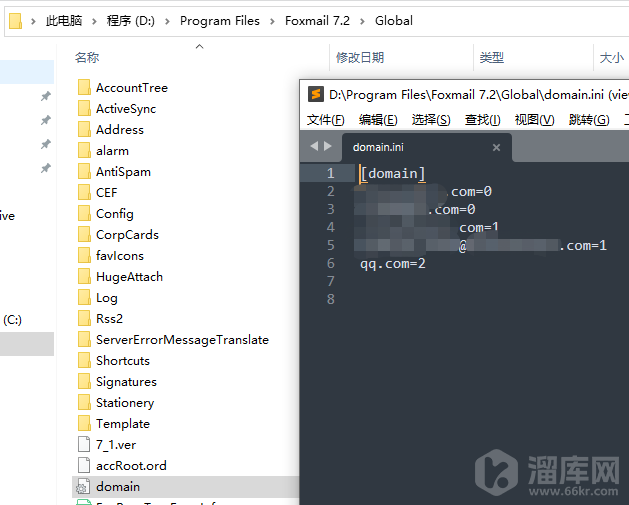Navigate to 此电脑 in breadcrumb
This screenshot has height=505, width=629.
tap(64, 20)
